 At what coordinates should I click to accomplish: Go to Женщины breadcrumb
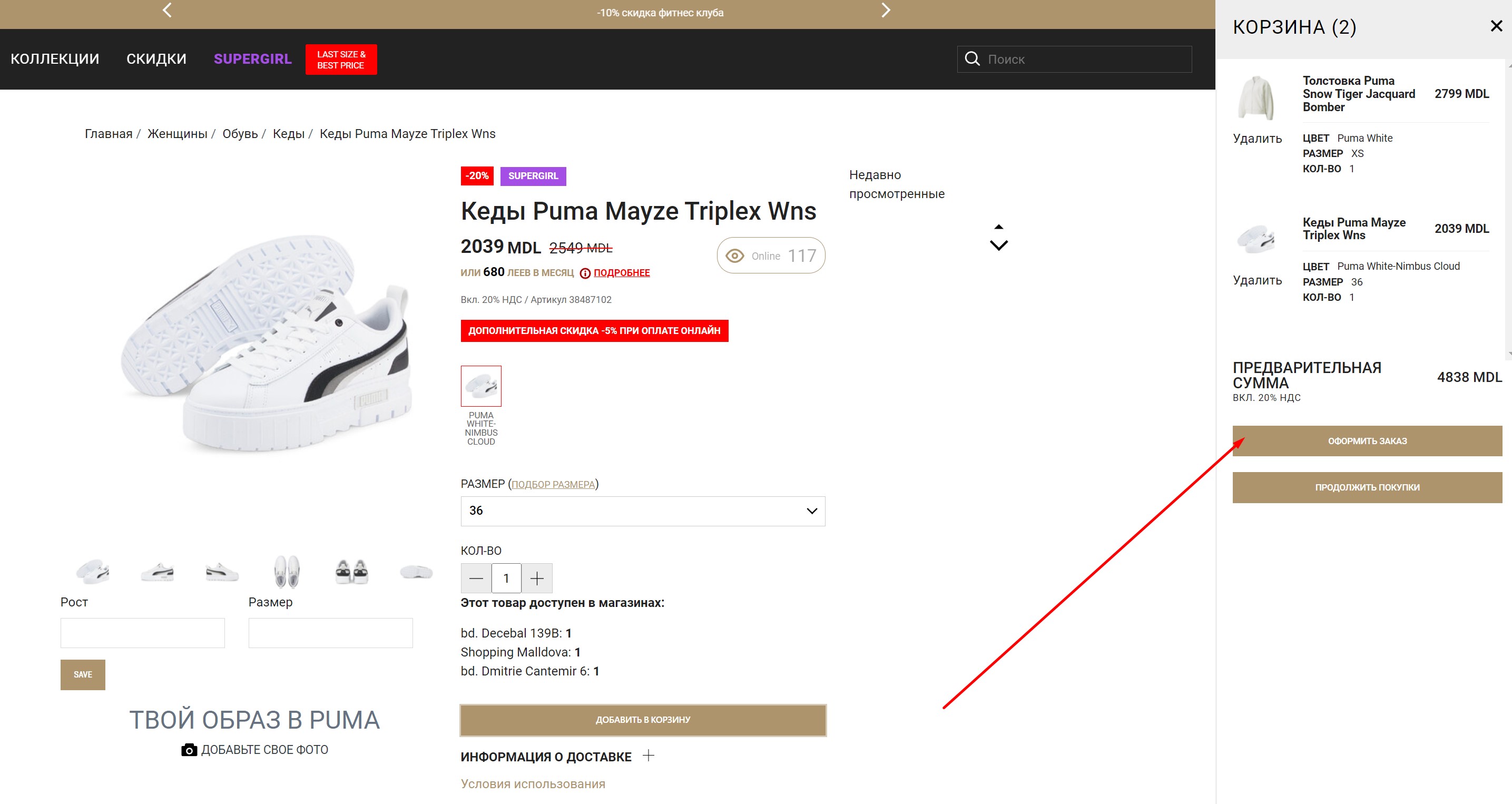177,134
